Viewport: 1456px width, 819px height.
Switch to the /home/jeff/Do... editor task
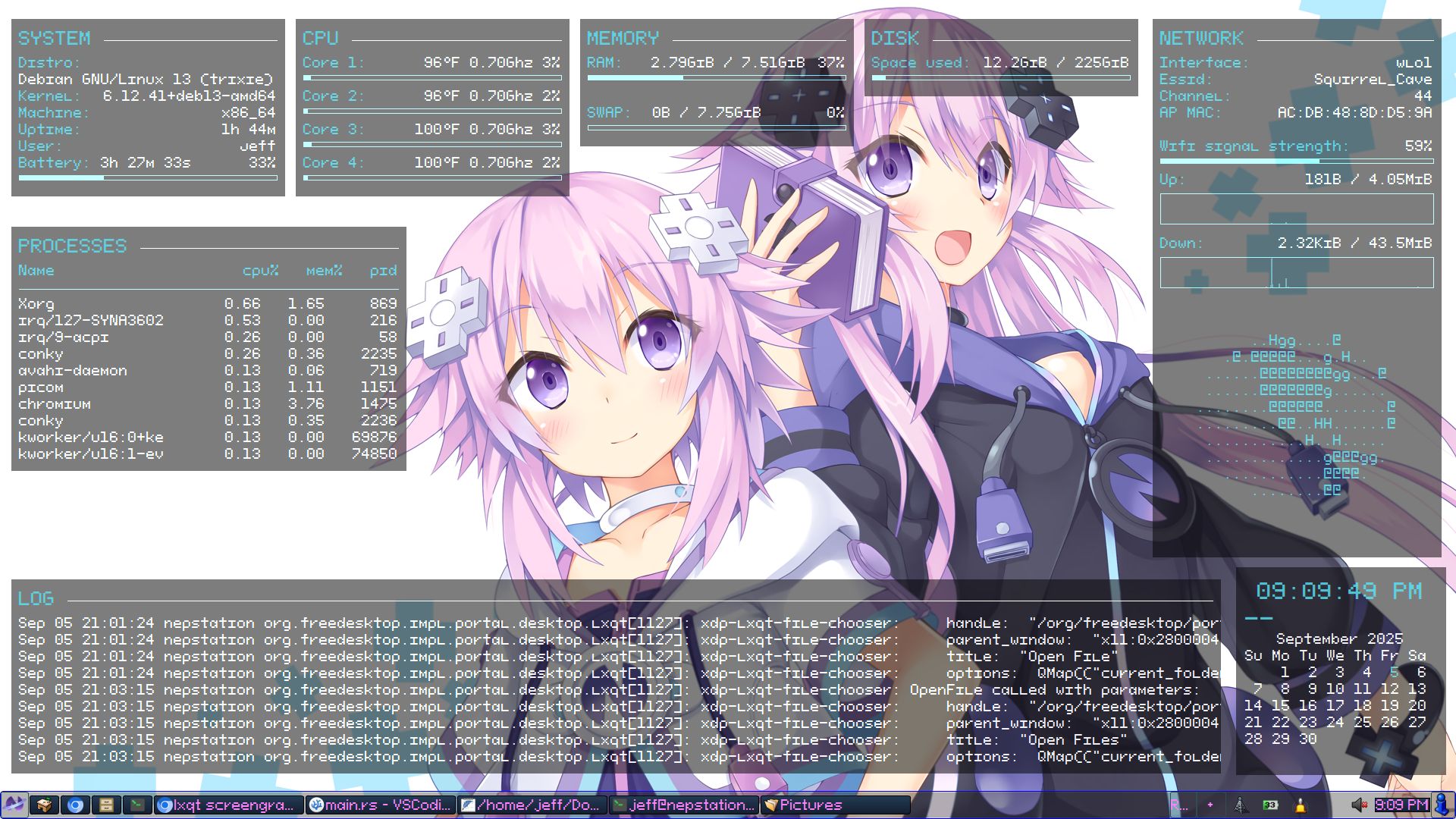(x=532, y=805)
